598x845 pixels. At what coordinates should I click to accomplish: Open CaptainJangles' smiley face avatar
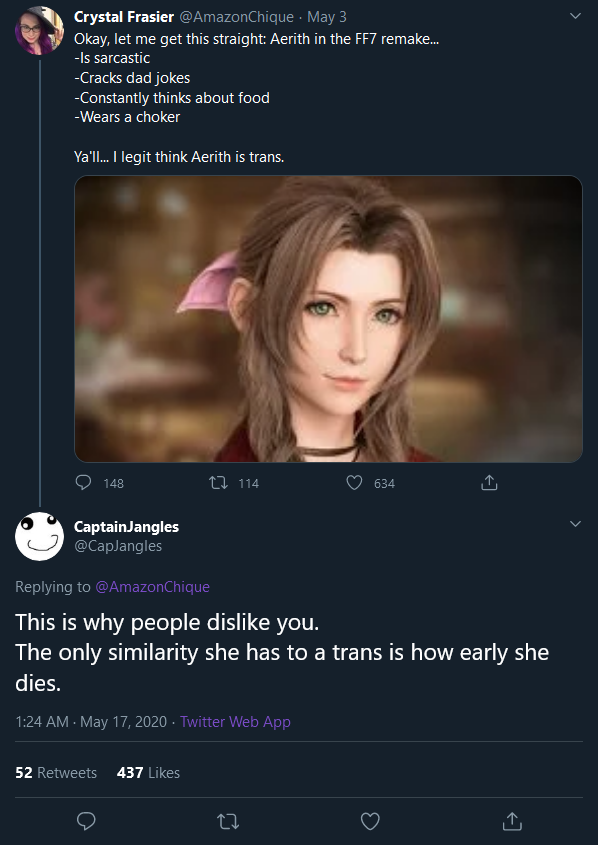39,536
